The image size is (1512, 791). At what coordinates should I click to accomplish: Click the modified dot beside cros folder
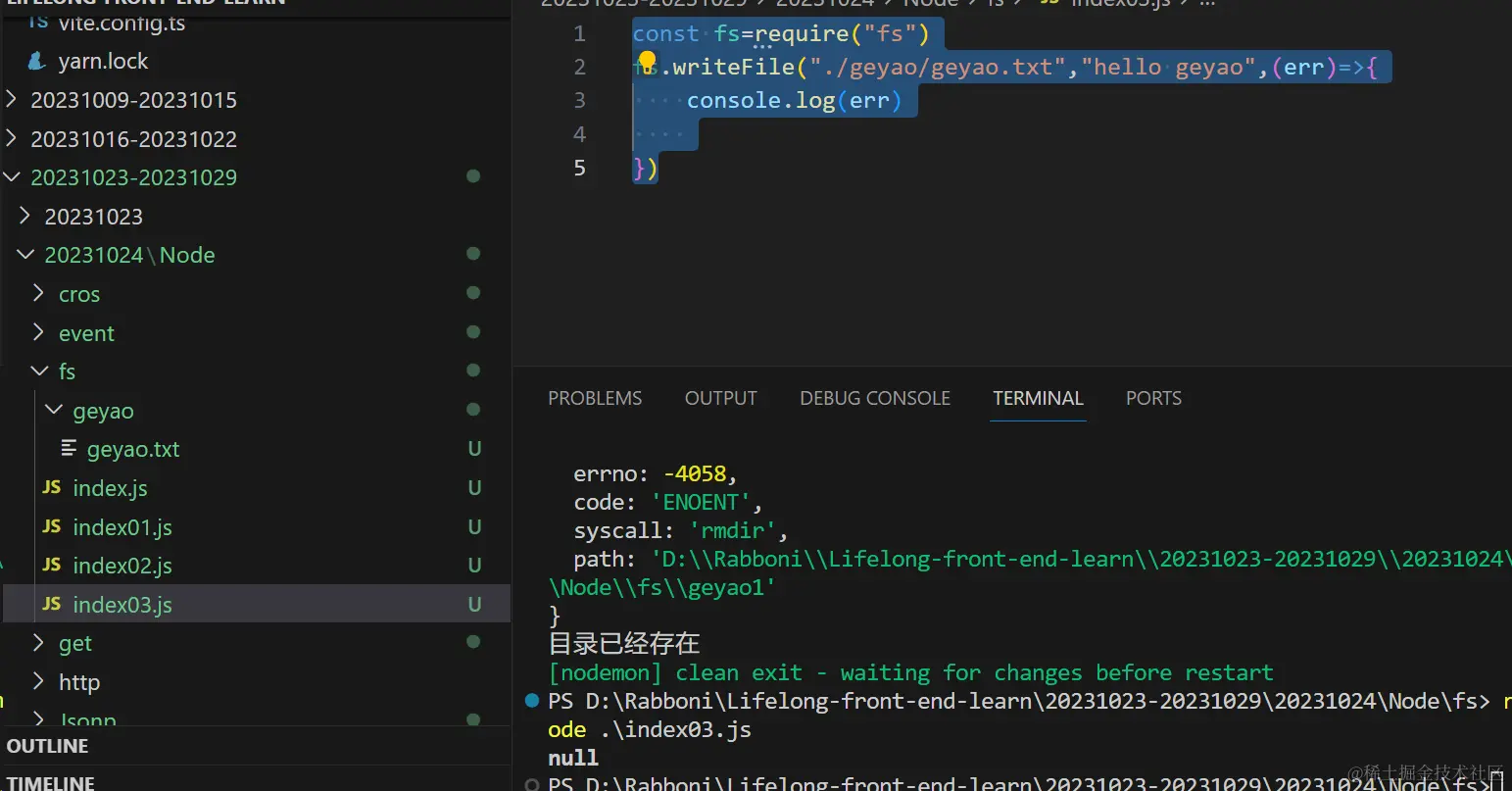click(x=473, y=293)
